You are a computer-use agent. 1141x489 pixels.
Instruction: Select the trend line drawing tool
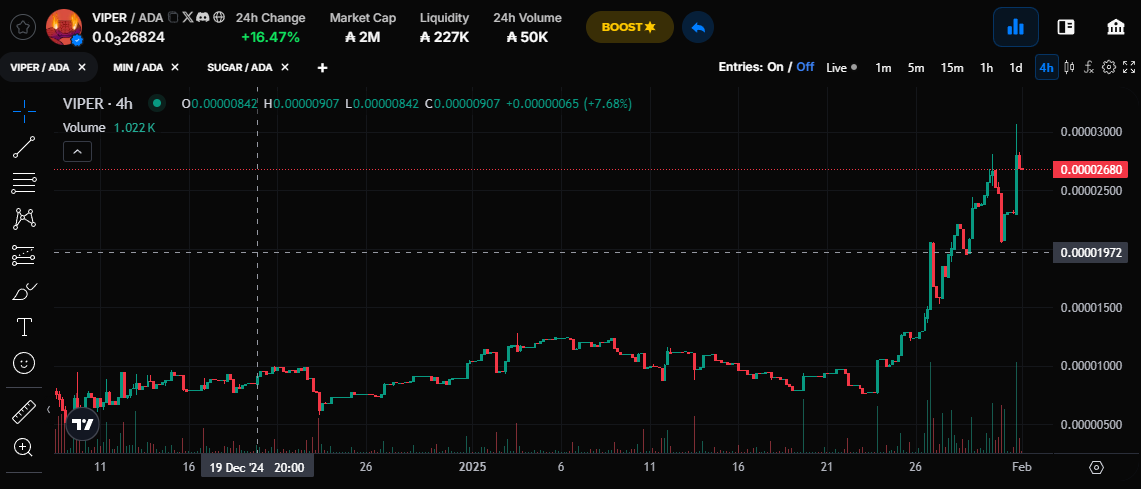tap(24, 147)
